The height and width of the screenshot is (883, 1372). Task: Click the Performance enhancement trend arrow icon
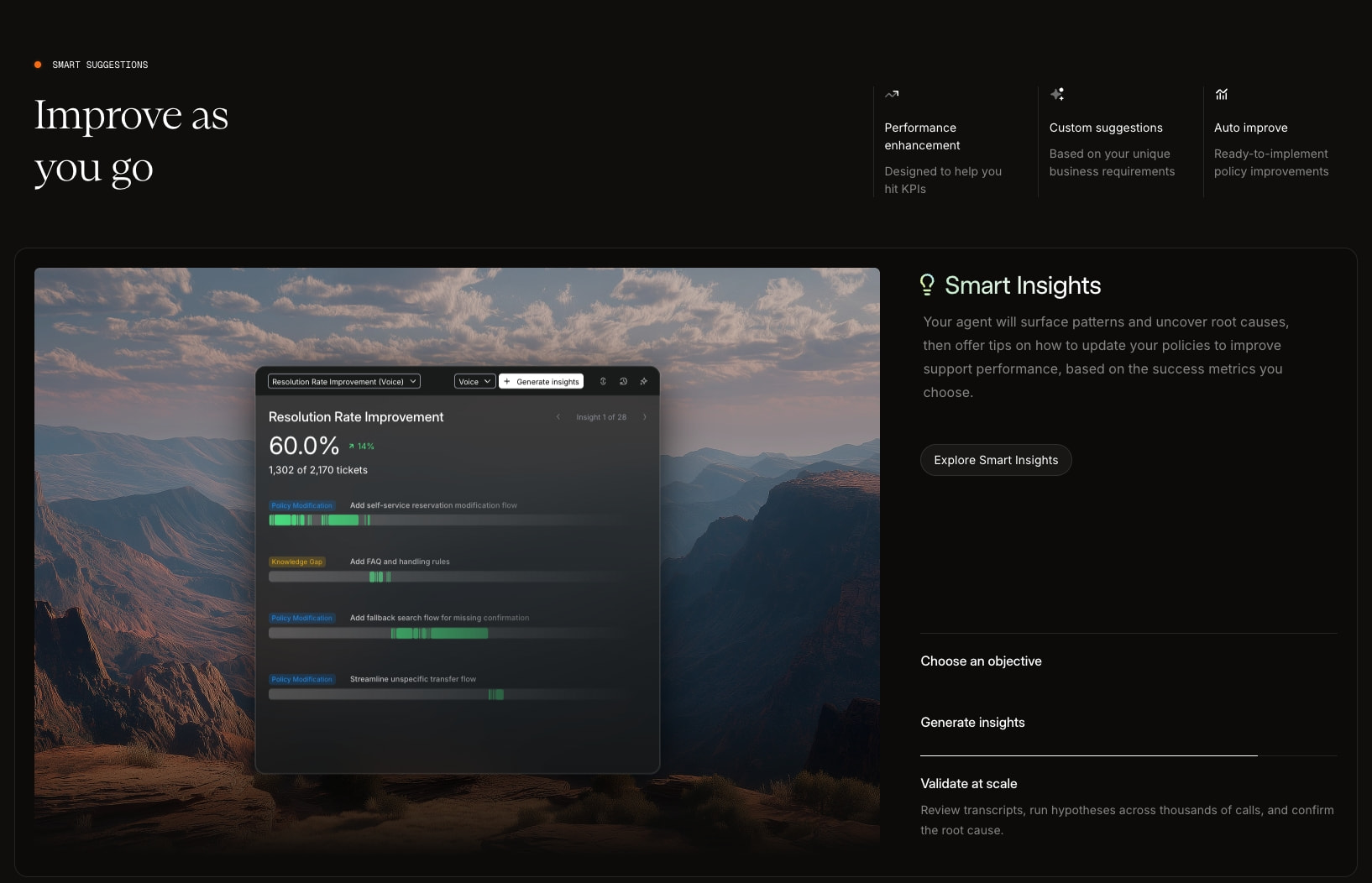pos(892,94)
